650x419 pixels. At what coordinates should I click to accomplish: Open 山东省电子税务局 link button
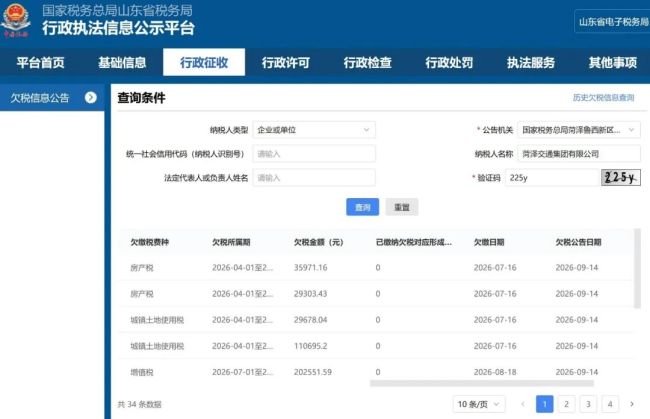point(612,22)
